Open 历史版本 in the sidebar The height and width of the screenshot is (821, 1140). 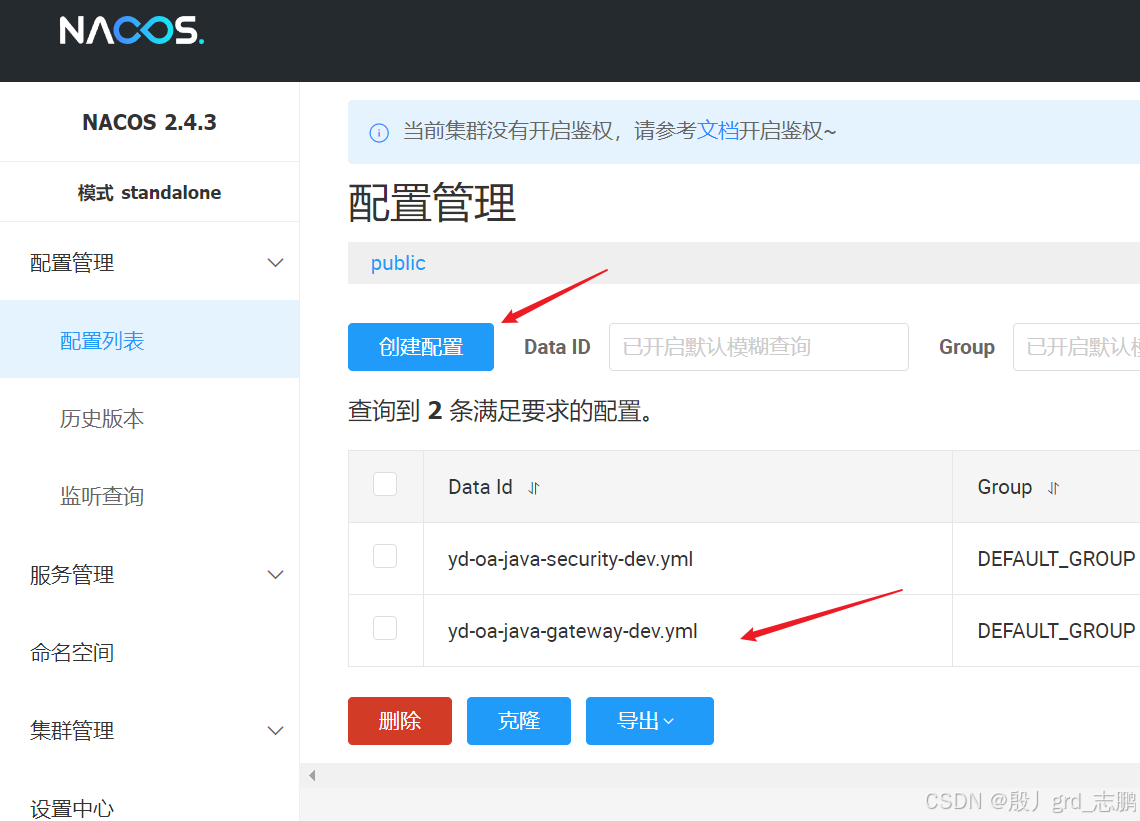point(103,418)
